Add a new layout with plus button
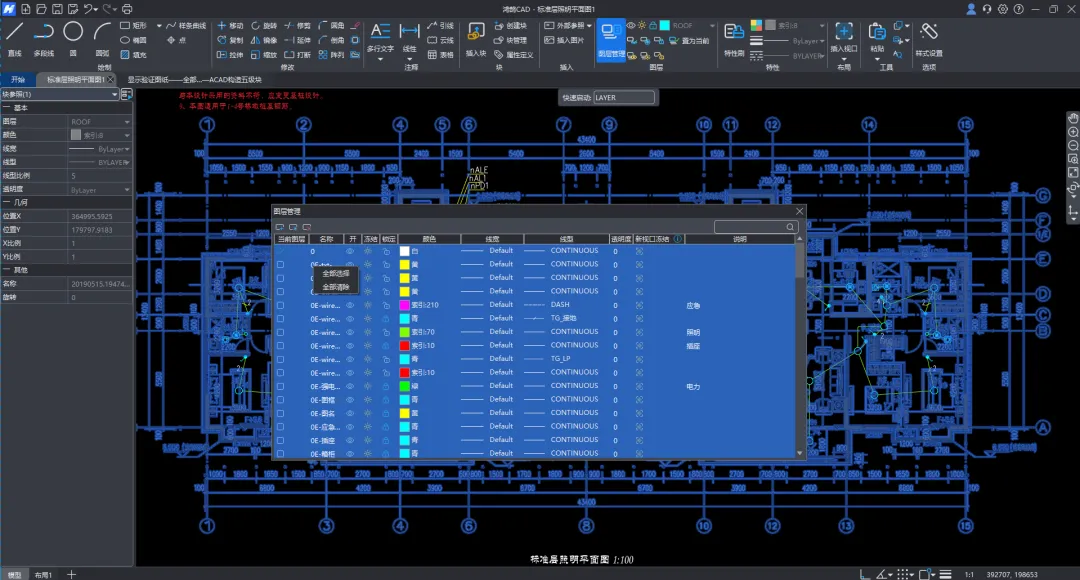 (72, 574)
